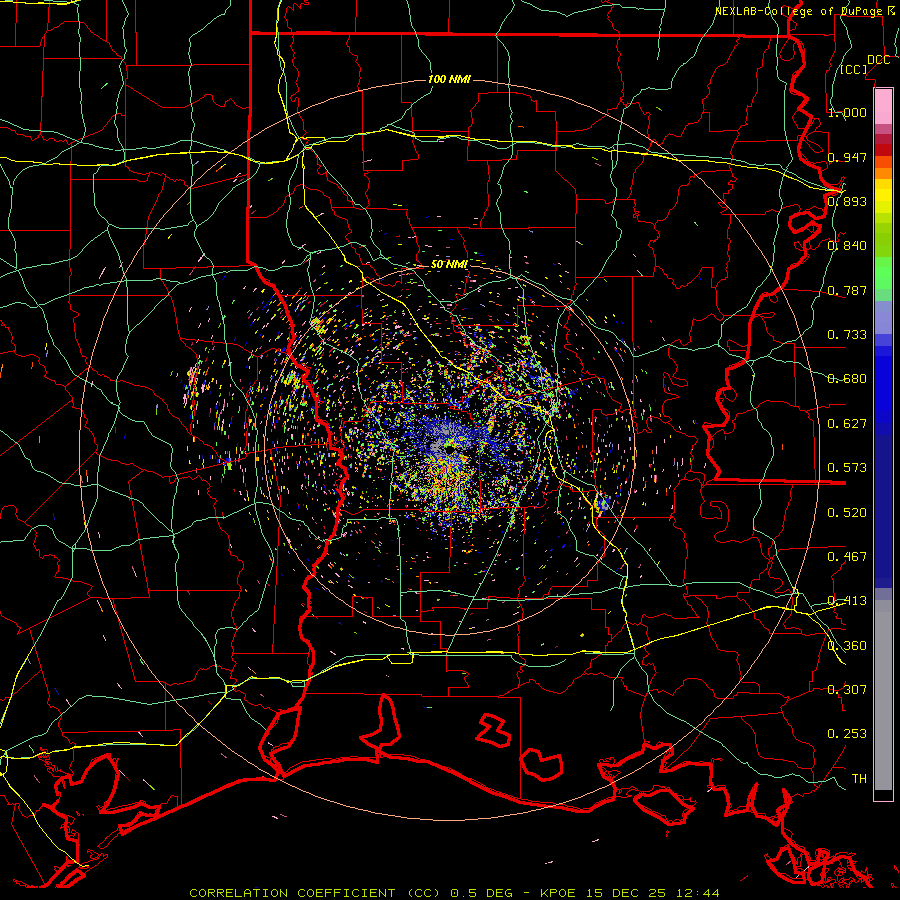
Task: Click the 50 NMI range ring label
Action: [x=449, y=264]
